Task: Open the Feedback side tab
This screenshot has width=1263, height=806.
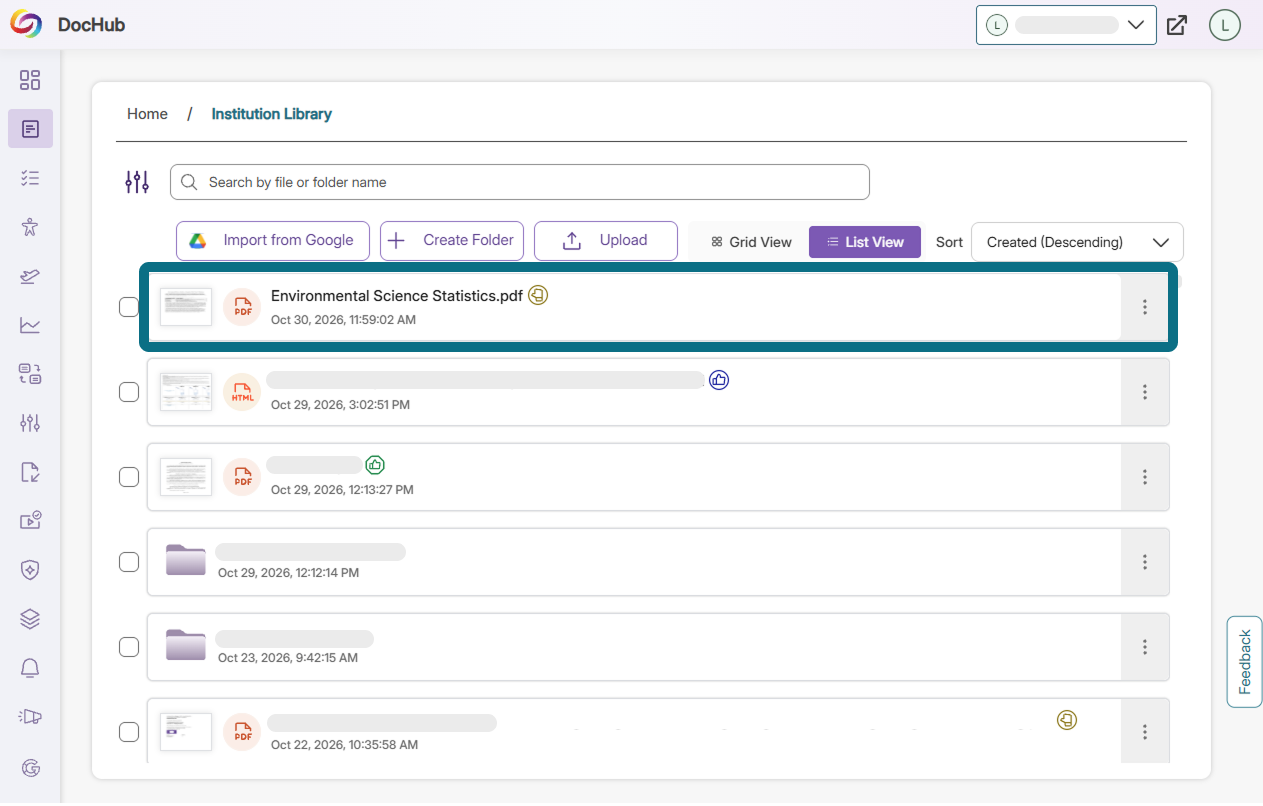Action: (1245, 661)
